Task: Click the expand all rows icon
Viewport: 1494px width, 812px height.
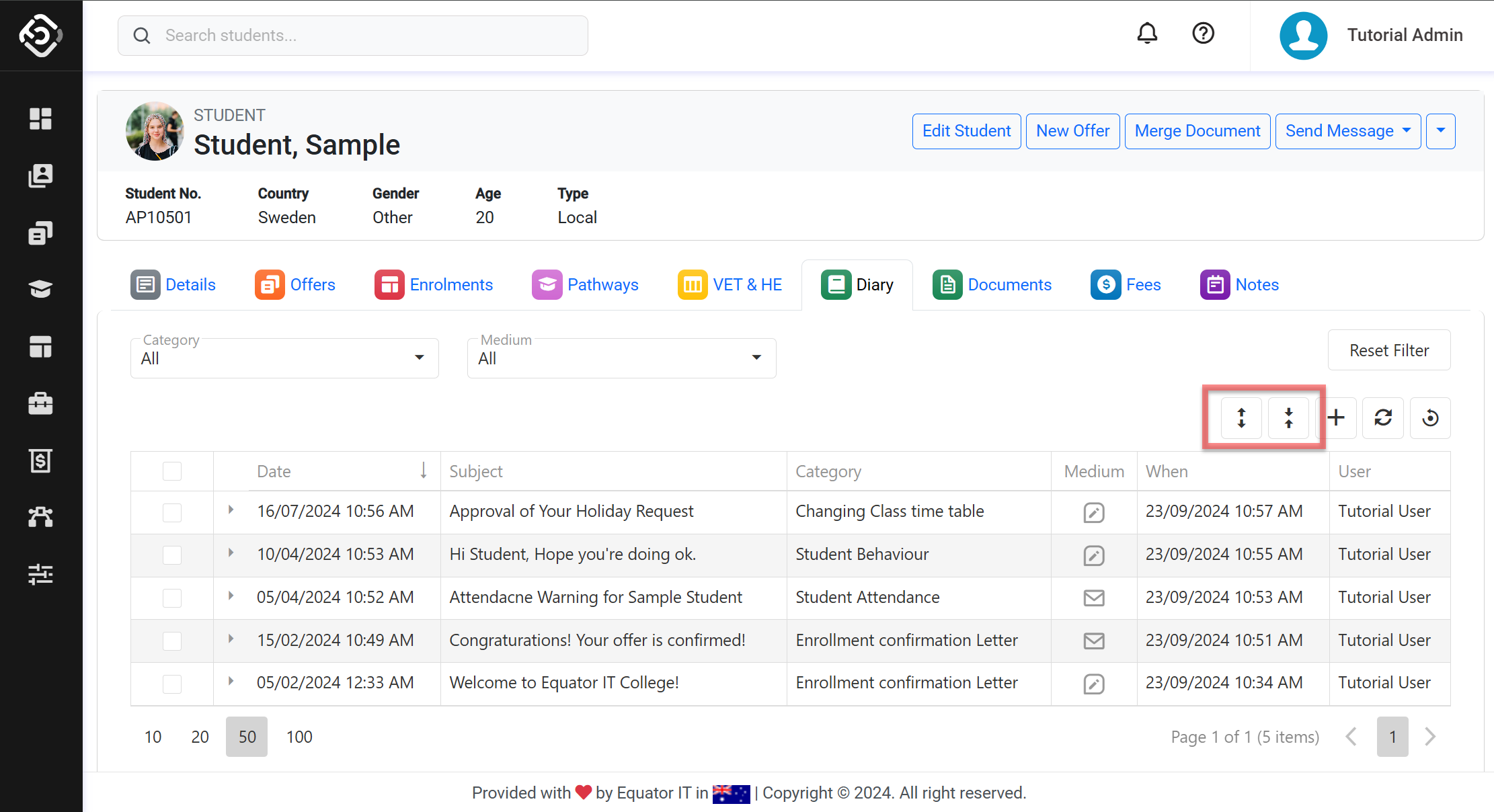Action: [x=1241, y=418]
